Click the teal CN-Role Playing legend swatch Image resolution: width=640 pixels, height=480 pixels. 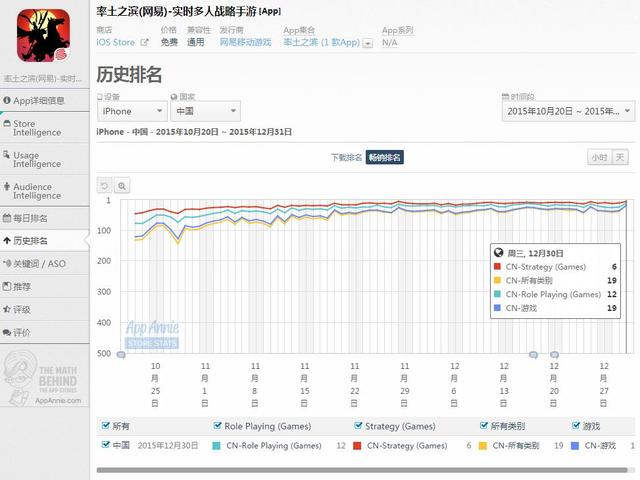[x=216, y=446]
